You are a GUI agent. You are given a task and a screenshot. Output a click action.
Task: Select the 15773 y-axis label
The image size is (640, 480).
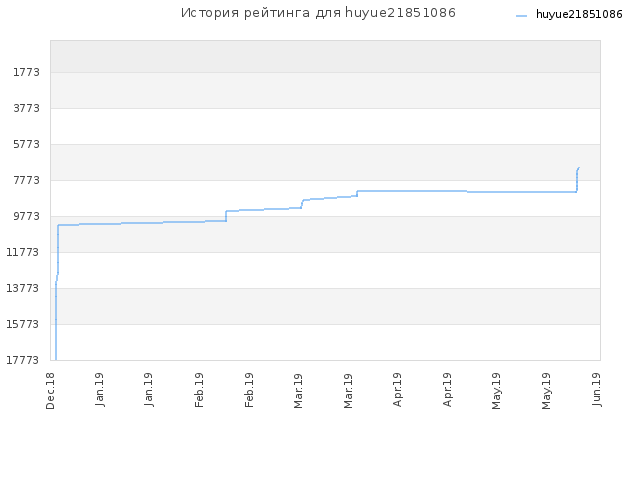click(x=23, y=324)
